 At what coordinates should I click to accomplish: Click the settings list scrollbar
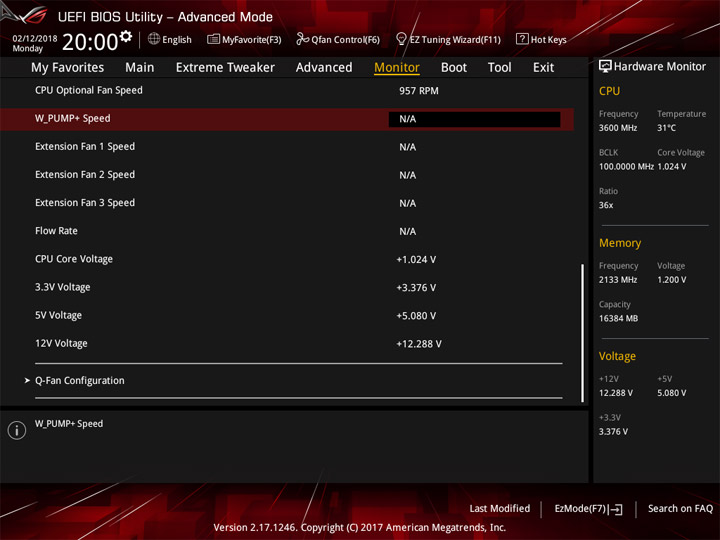coord(582,333)
